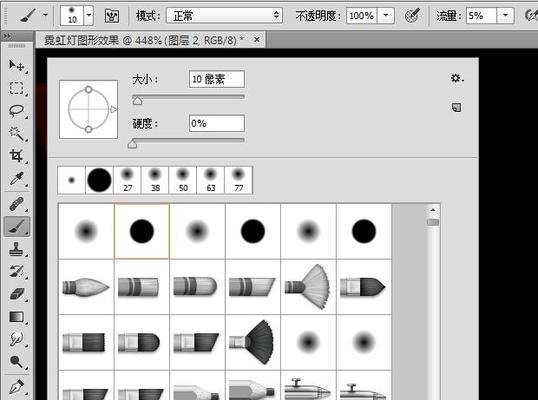Image resolution: width=538 pixels, height=400 pixels.
Task: Create new preset from this brush
Action: [x=456, y=107]
